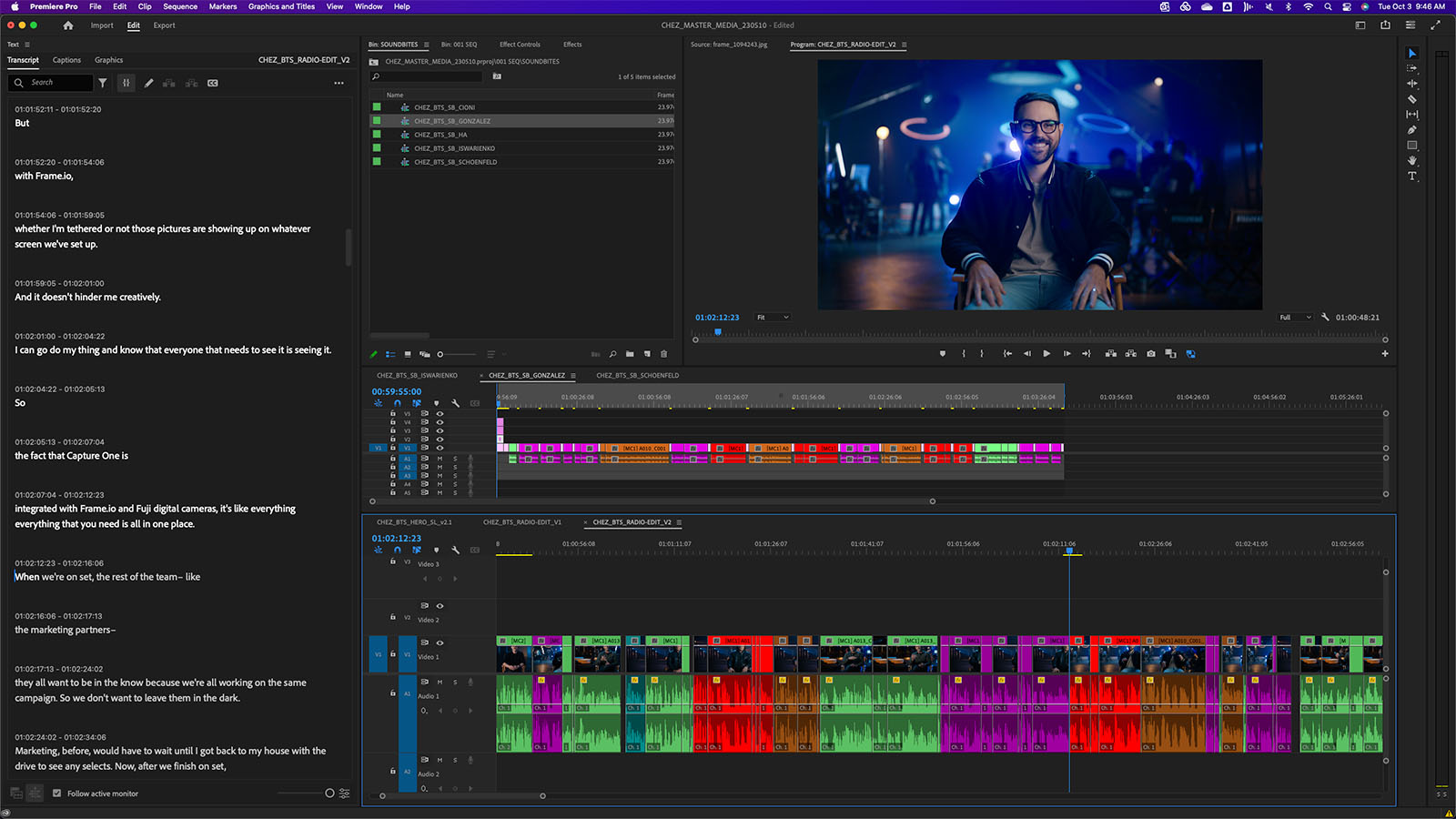Click the Find magnifier icon in bin footer

612,354
